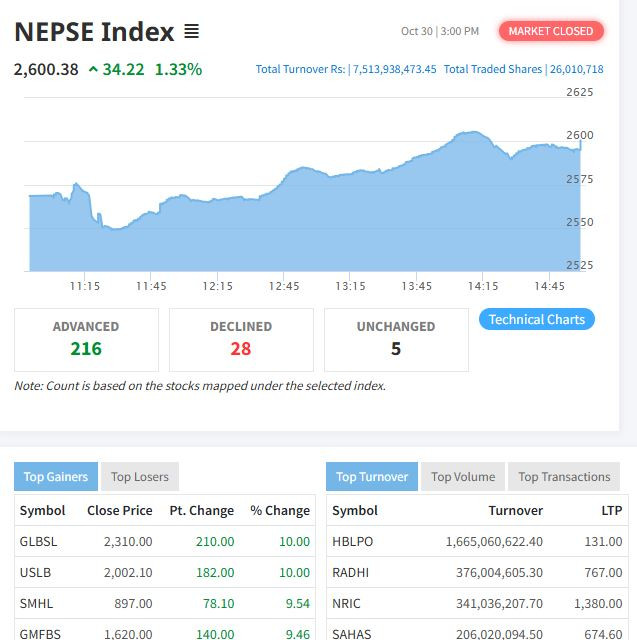The width and height of the screenshot is (637, 640).
Task: Show the Top Transactions tab
Action: (564, 477)
